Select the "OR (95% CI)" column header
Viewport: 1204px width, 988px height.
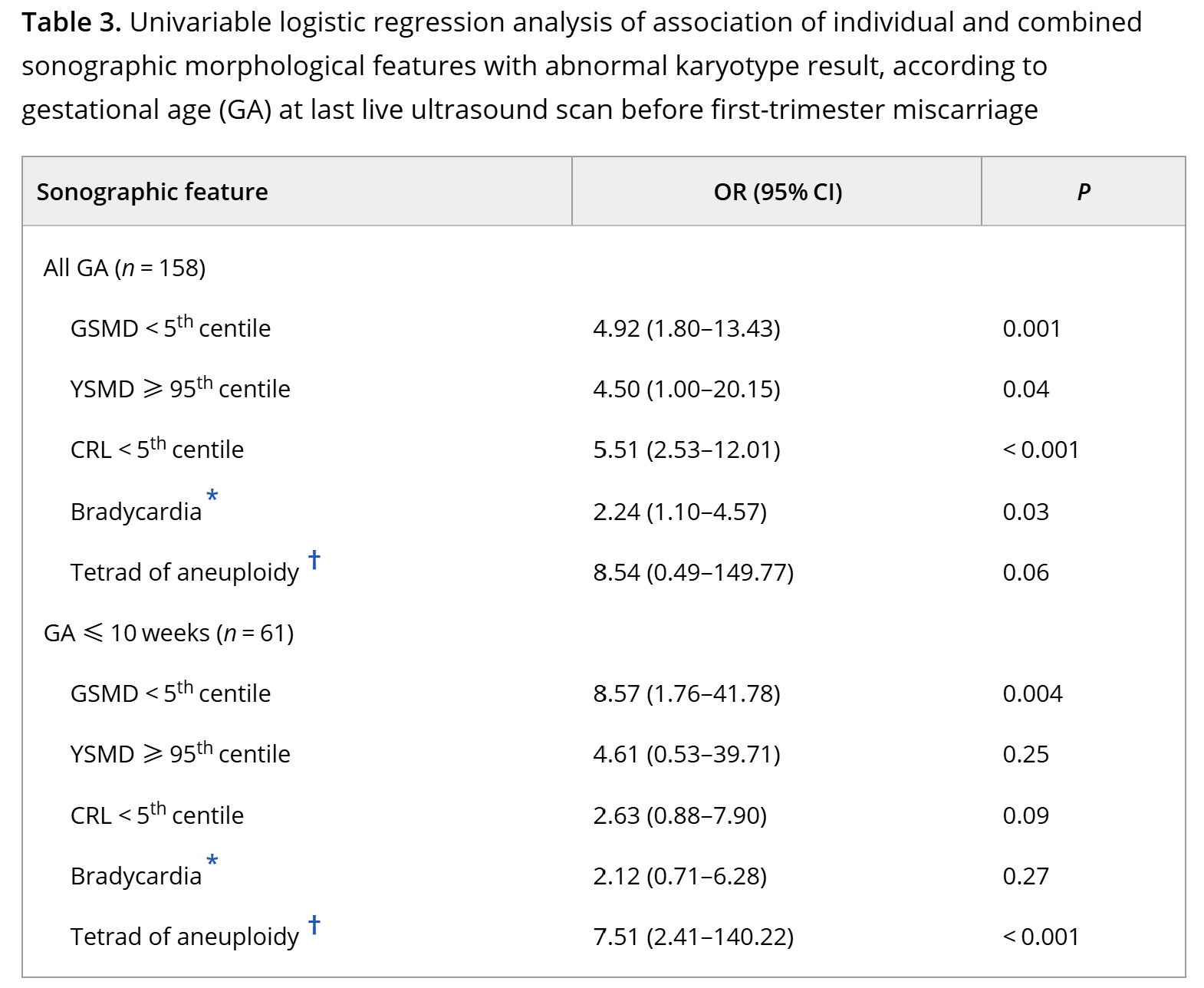pos(777,192)
